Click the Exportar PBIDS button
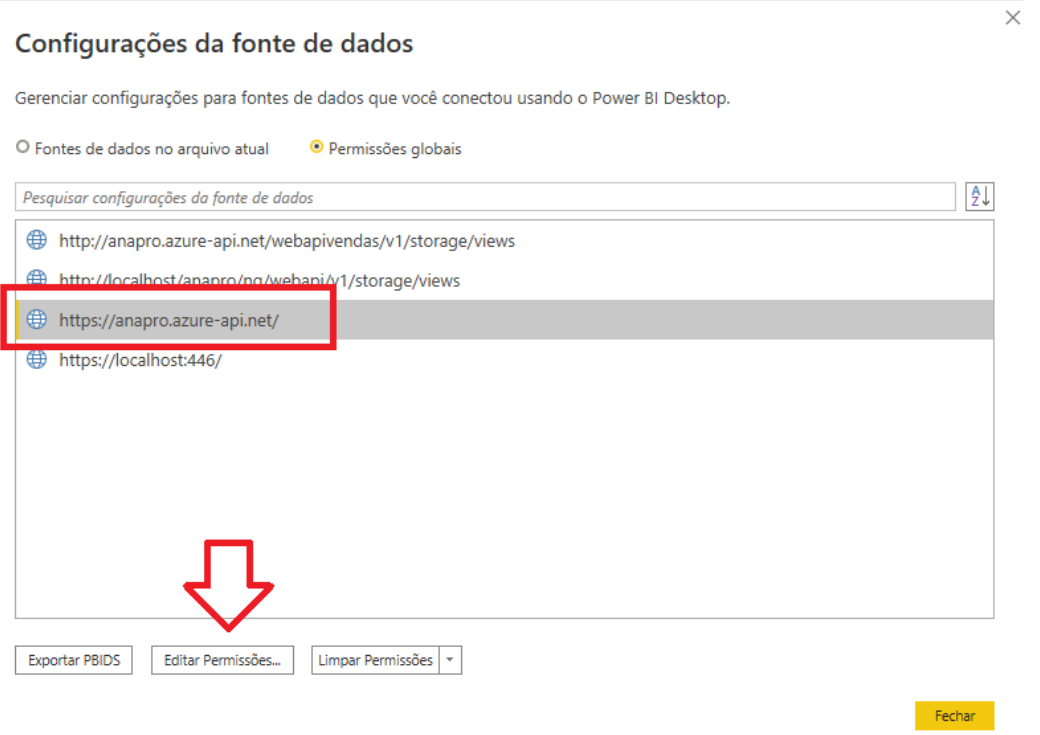The height and width of the screenshot is (735, 1040). pos(74,660)
